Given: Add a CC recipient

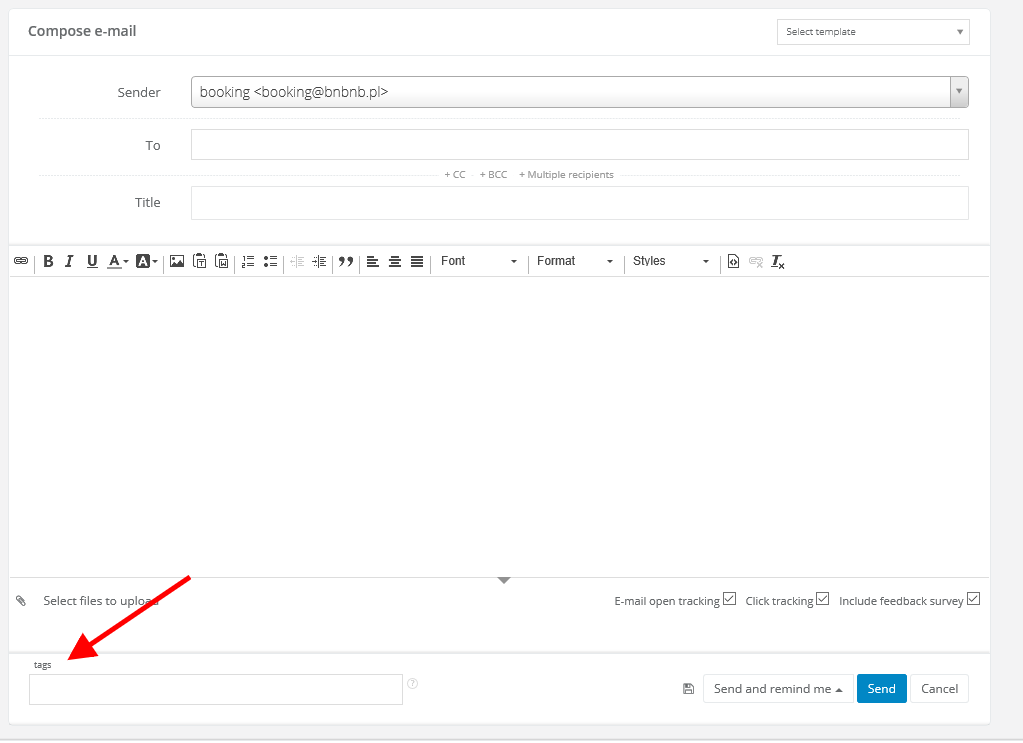Looking at the screenshot, I should (x=455, y=175).
